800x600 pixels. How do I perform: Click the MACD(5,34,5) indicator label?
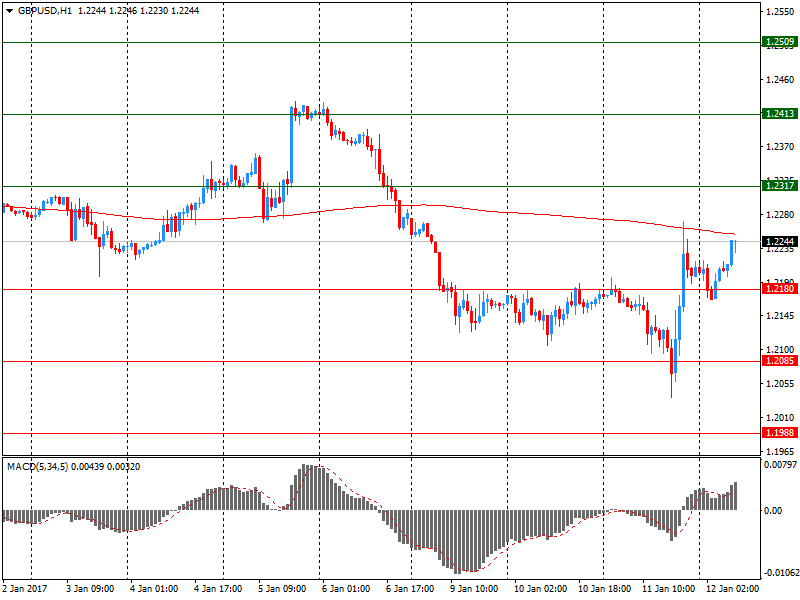click(37, 466)
